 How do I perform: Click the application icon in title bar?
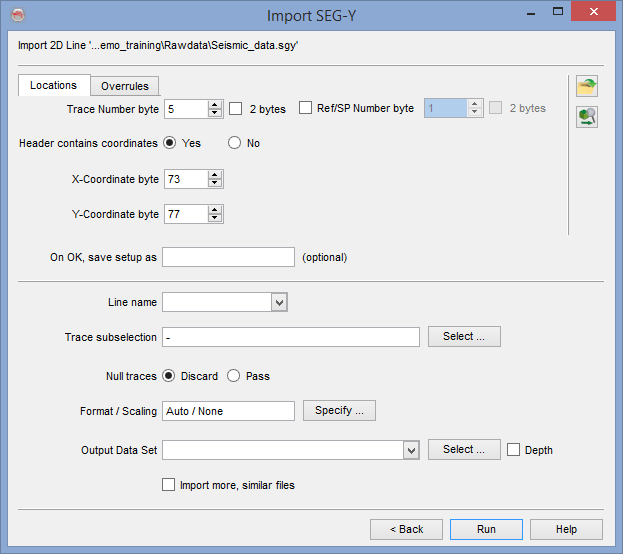pyautogui.click(x=14, y=15)
